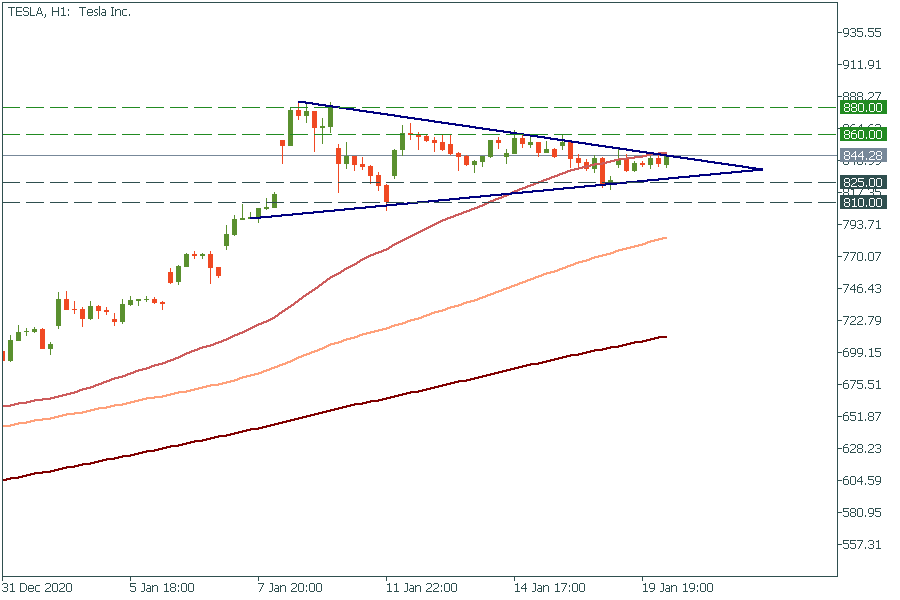Click the 844.28 current price label
Screen dimensions: 900x600
(x=861, y=156)
